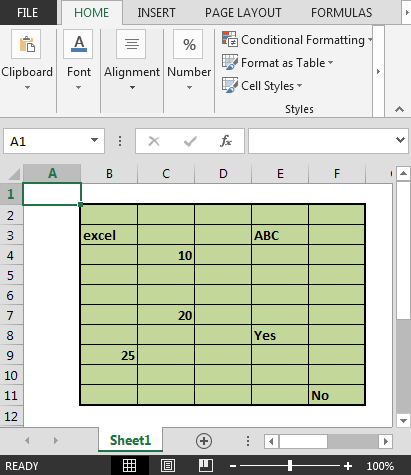Open the Format as Table dropdown
Image resolution: width=411 pixels, height=475 pixels.
coord(277,63)
